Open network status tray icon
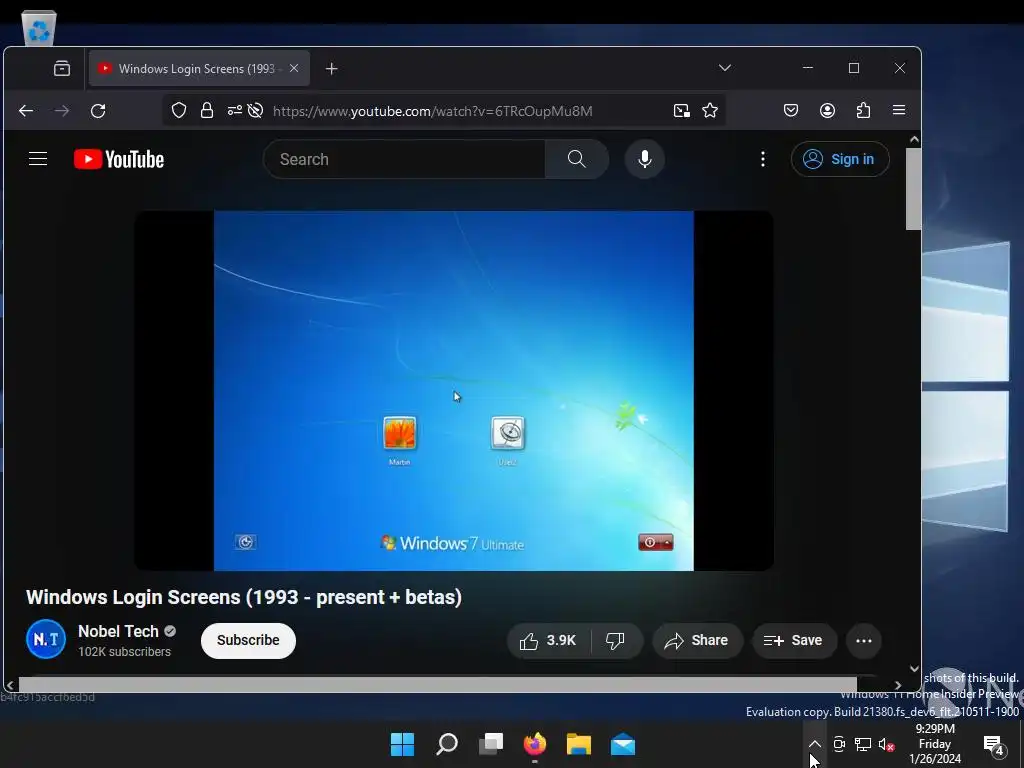Viewport: 1024px width, 768px height. 863,744
